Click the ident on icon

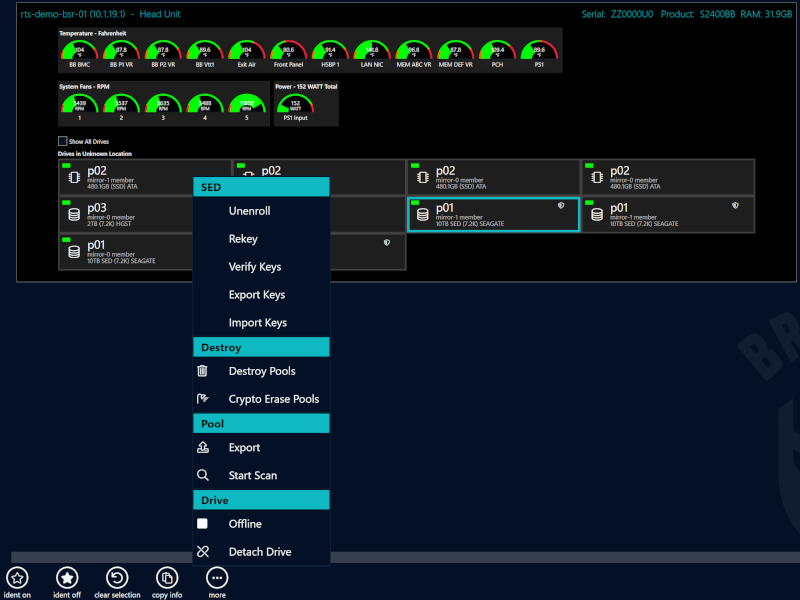[x=18, y=578]
